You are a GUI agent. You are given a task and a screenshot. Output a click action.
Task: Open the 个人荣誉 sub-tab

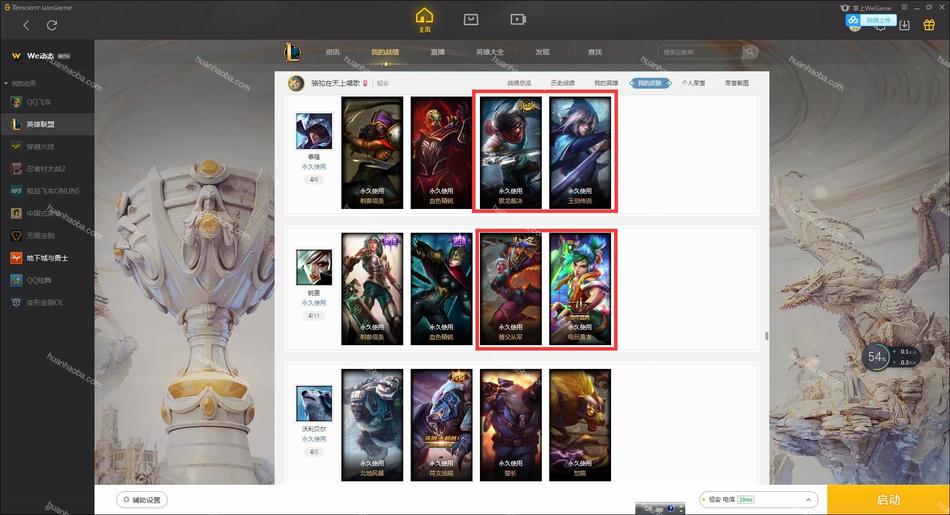(x=693, y=83)
